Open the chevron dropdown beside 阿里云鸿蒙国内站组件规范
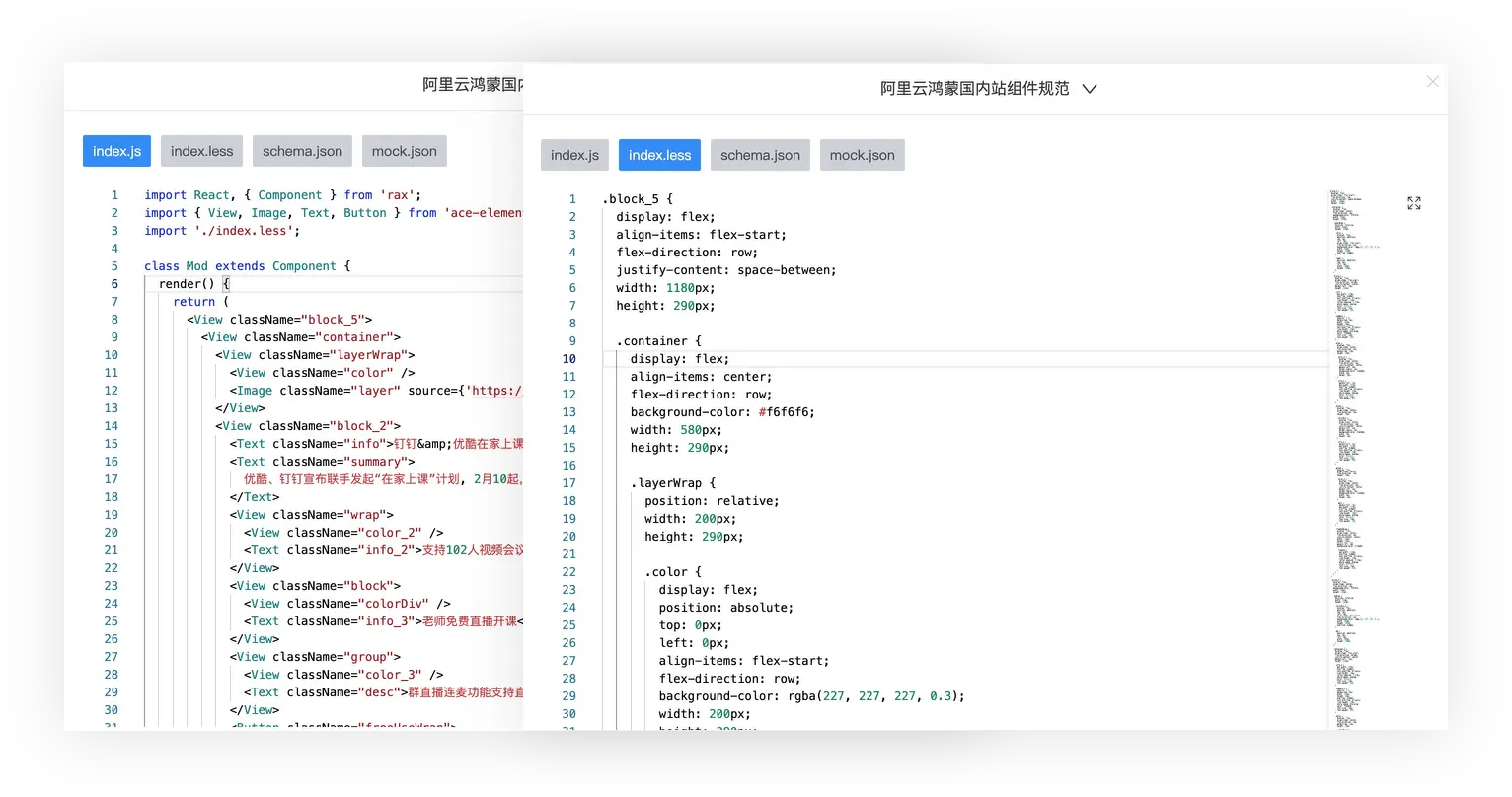The height and width of the screenshot is (797, 1512). (x=1090, y=89)
